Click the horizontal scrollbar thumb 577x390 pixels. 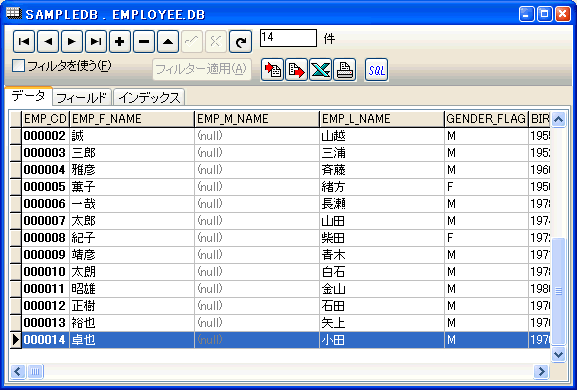[35, 371]
